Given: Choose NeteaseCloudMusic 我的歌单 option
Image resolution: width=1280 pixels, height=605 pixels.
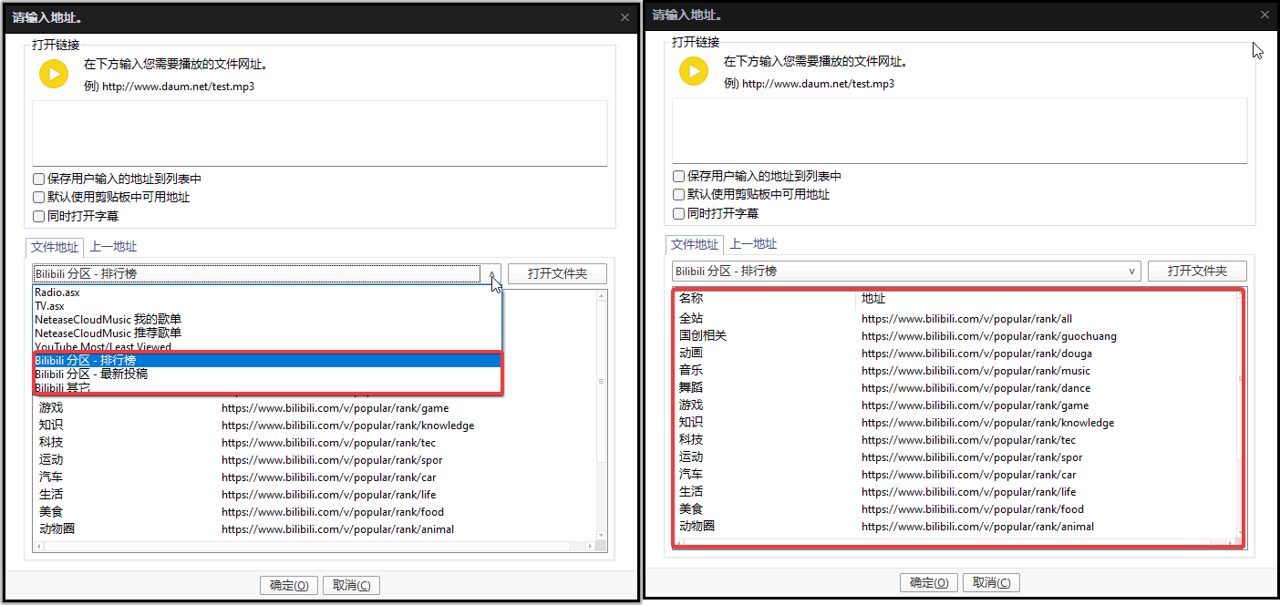Looking at the screenshot, I should coord(267,319).
